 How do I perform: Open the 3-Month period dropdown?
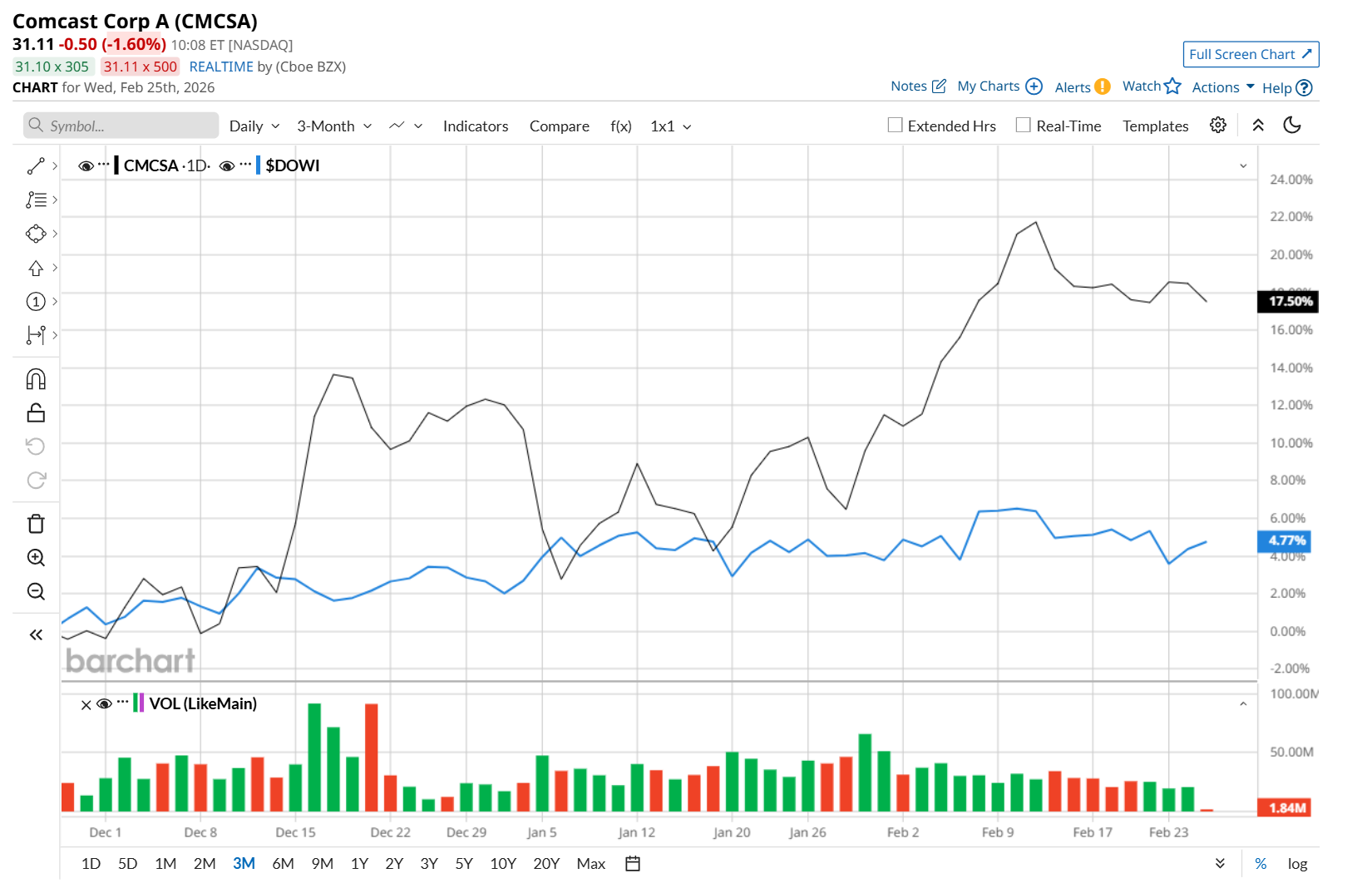334,126
